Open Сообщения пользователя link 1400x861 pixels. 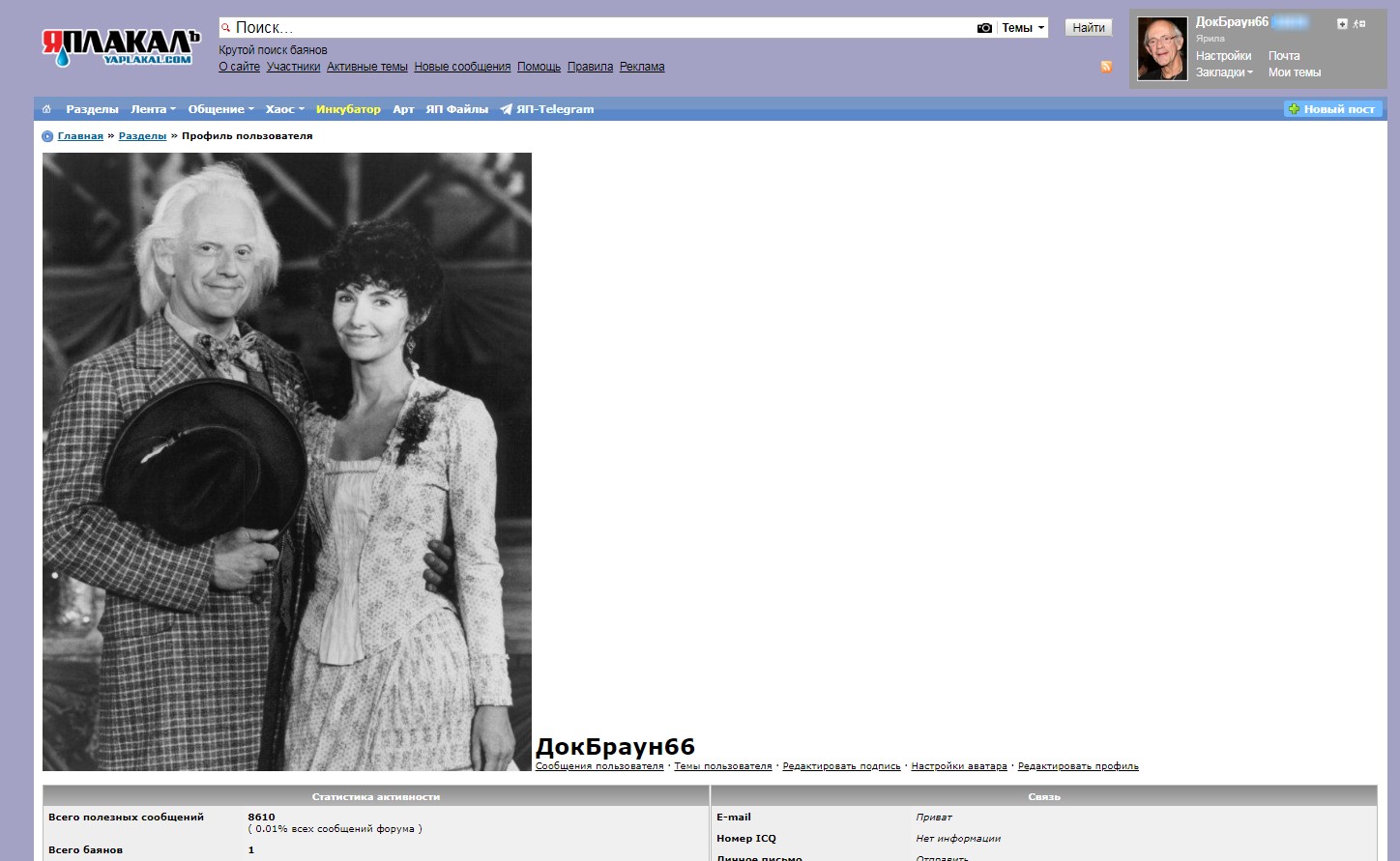pos(599,766)
